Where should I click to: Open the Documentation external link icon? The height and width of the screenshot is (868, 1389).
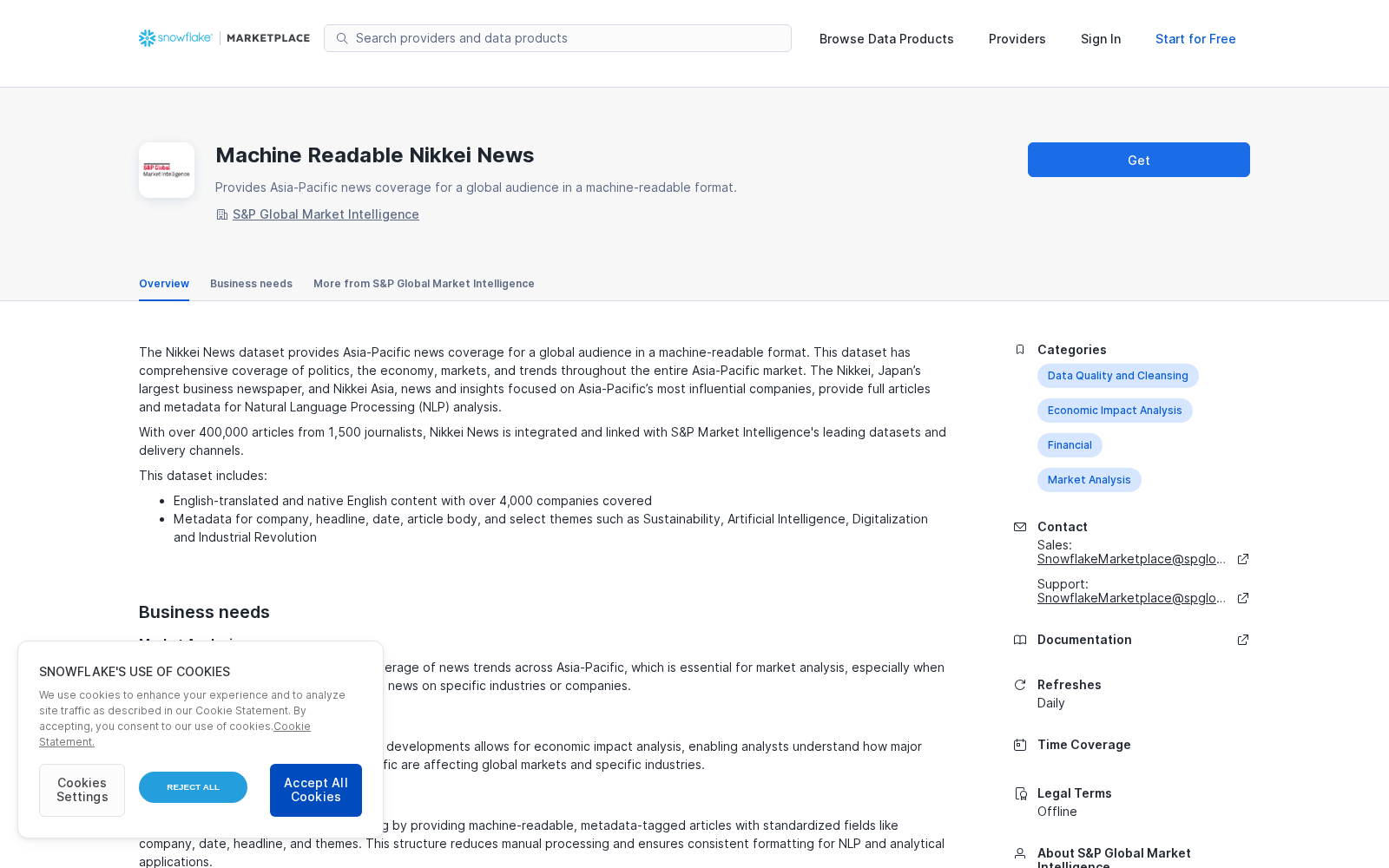[1243, 640]
